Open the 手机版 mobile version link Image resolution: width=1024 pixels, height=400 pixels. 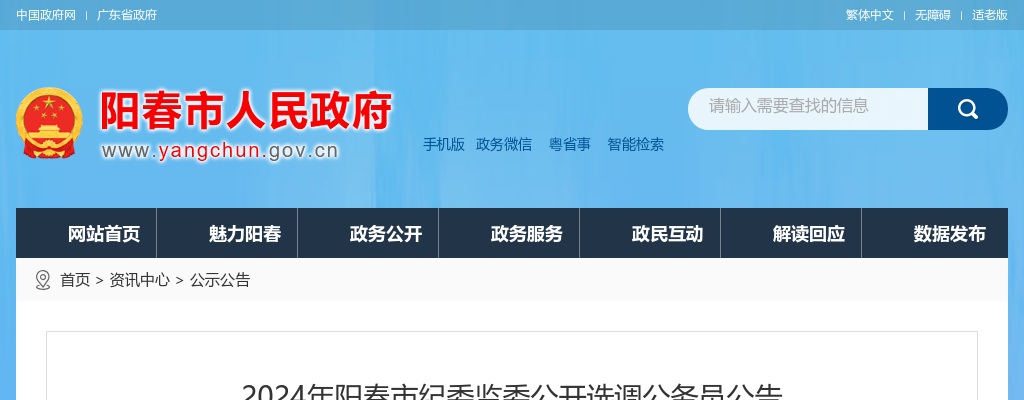[x=443, y=144]
